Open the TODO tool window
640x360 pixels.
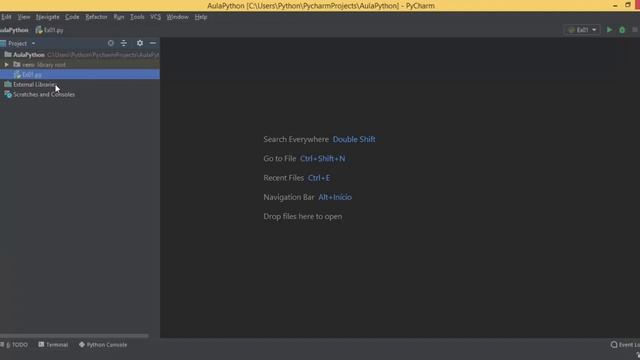[x=14, y=345]
